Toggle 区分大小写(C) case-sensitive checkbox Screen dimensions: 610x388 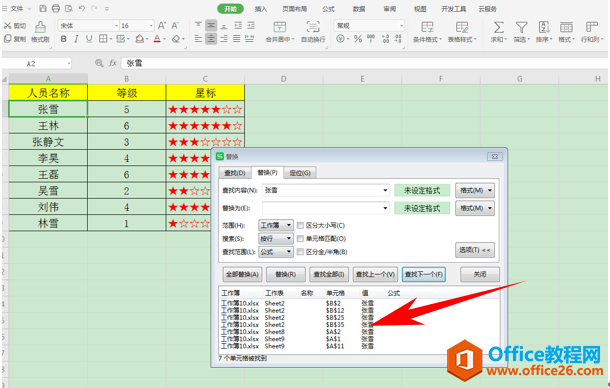(x=300, y=225)
